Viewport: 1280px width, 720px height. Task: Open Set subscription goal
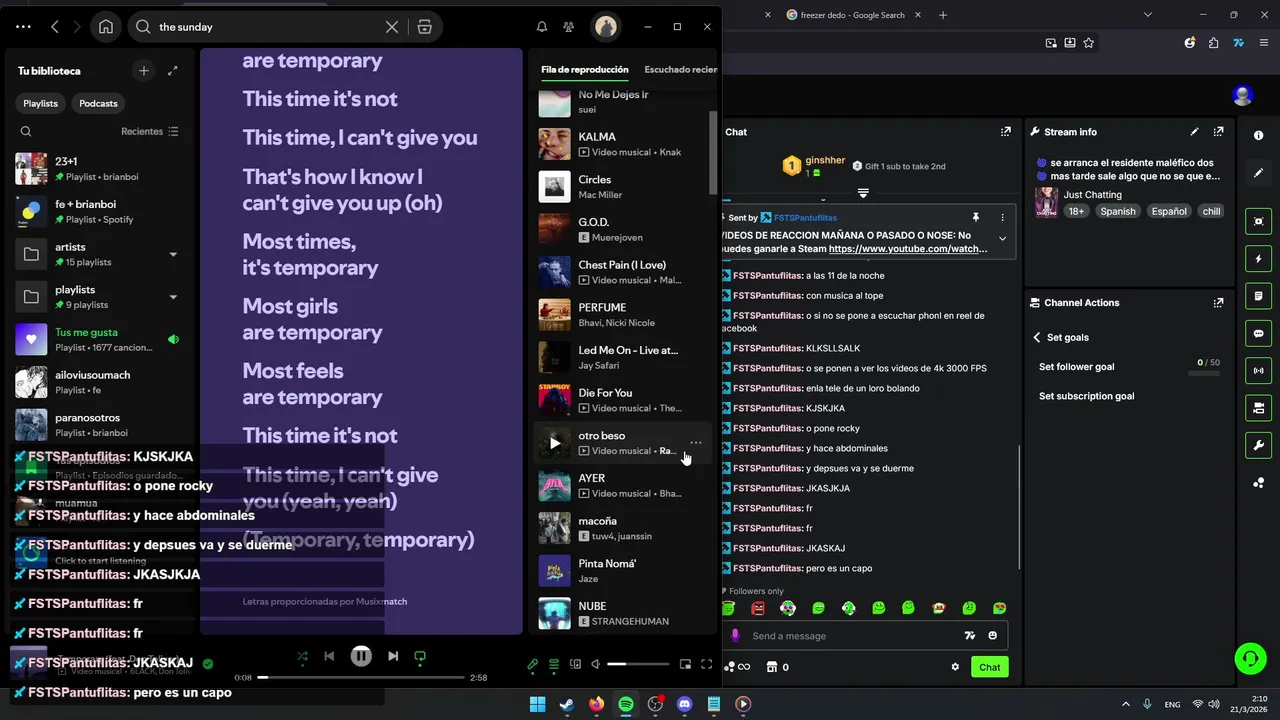(1086, 396)
